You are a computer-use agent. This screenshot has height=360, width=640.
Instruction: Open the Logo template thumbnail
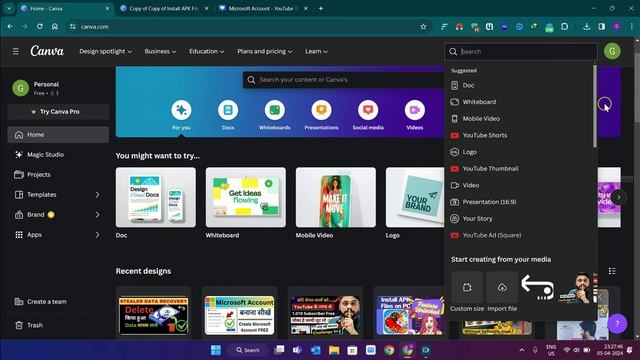tap(415, 198)
